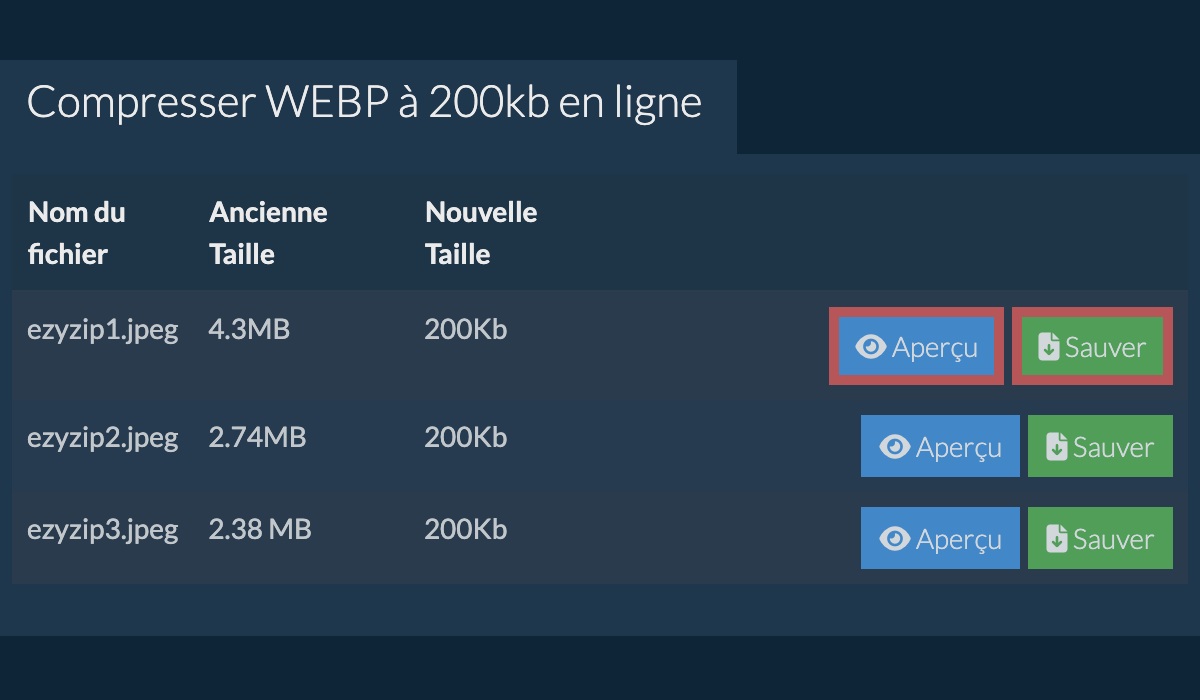The width and height of the screenshot is (1200, 700).
Task: Click the eye icon for ezyzip3.jpeg preview
Action: pos(894,539)
